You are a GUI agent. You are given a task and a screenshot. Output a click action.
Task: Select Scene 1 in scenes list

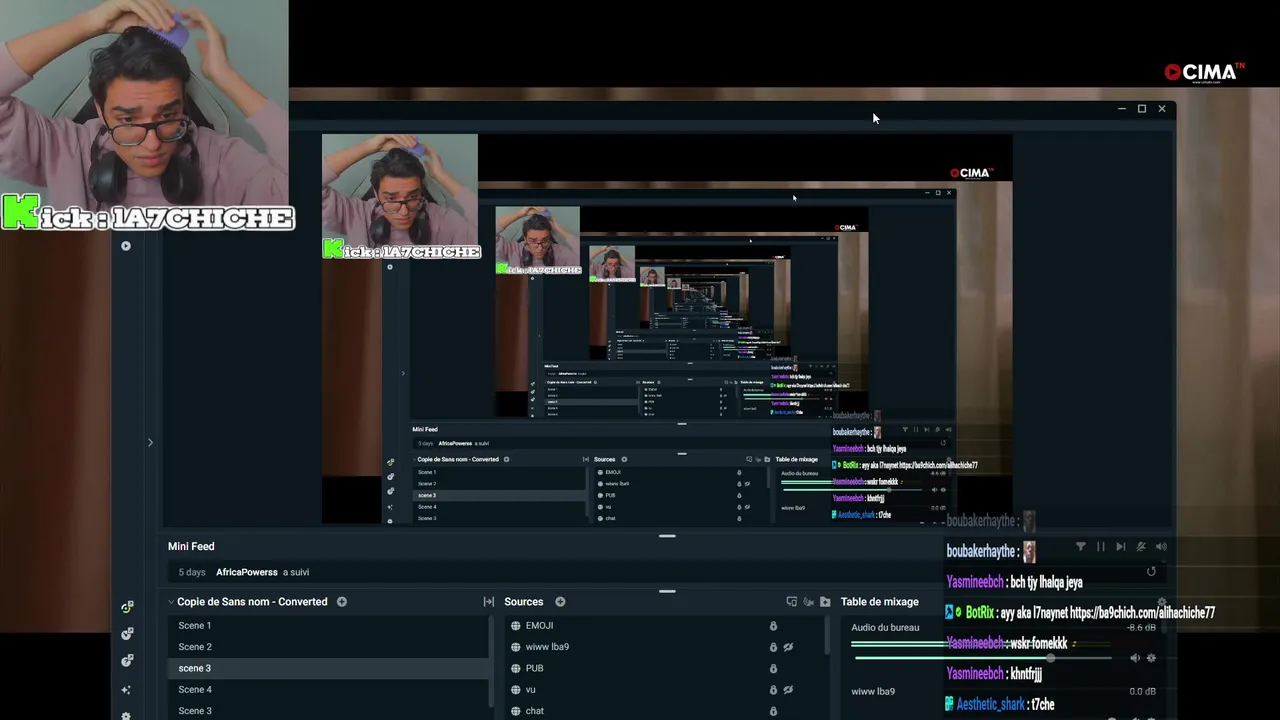click(329, 626)
